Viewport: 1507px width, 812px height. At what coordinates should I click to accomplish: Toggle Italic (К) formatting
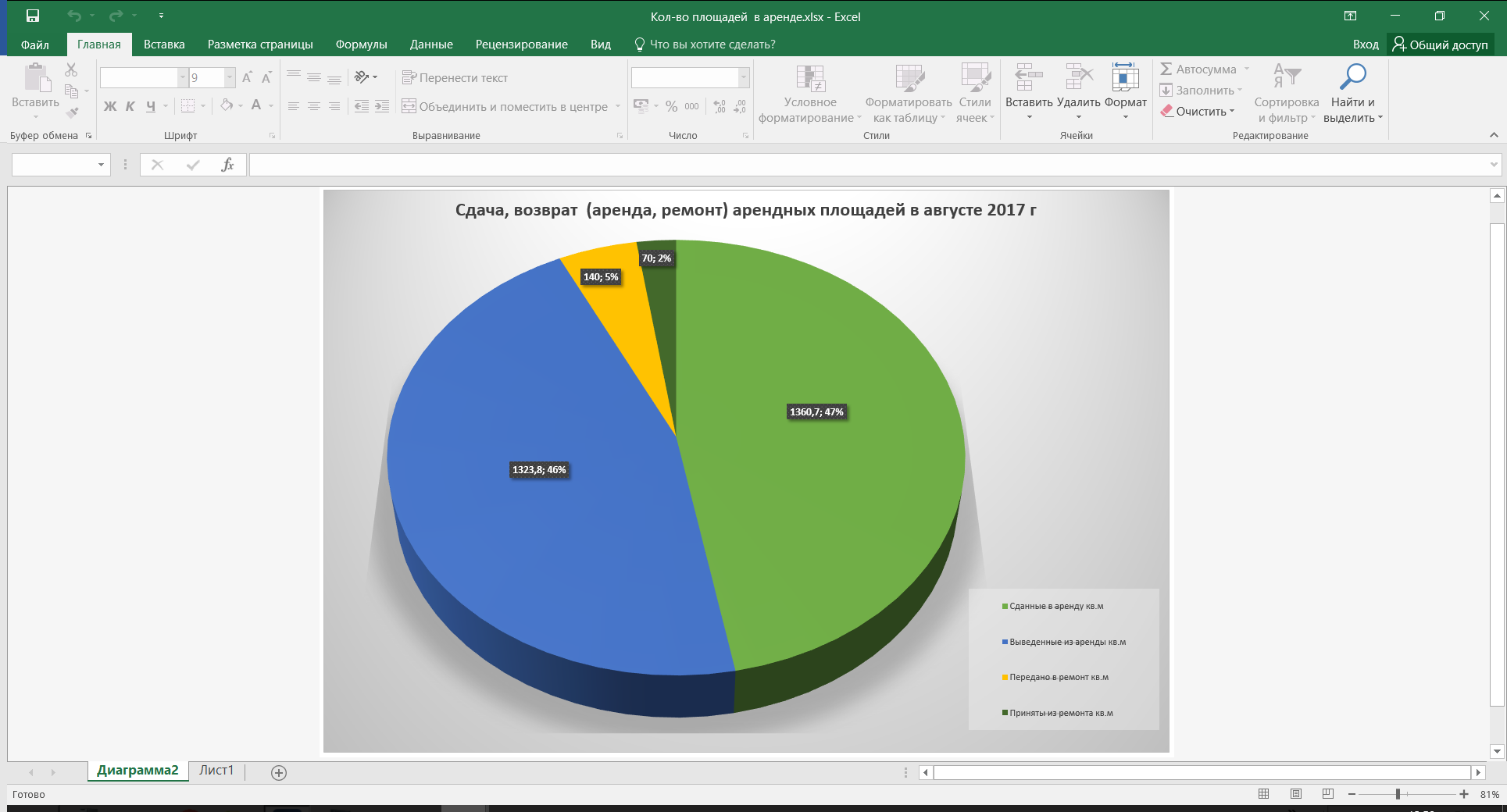[x=130, y=106]
